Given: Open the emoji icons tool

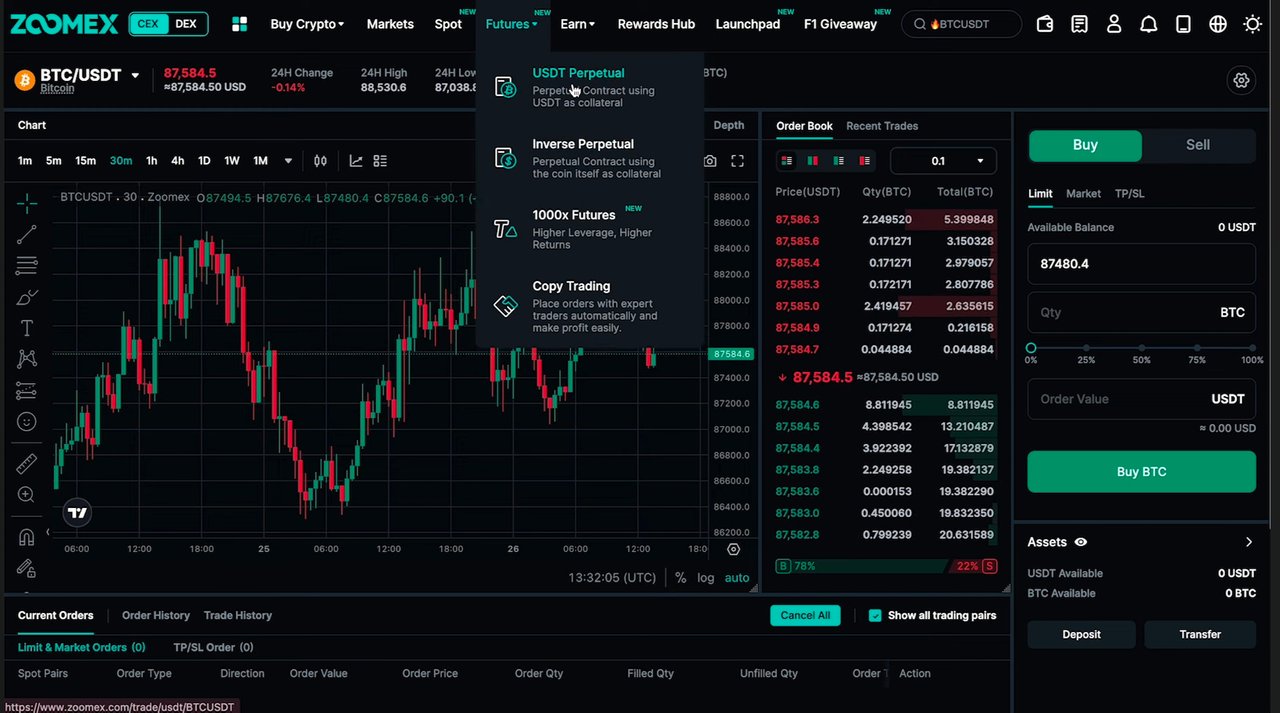Looking at the screenshot, I should point(27,422).
